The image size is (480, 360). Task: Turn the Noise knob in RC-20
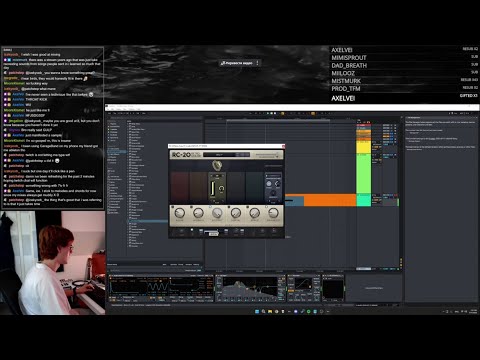[x=179, y=213]
